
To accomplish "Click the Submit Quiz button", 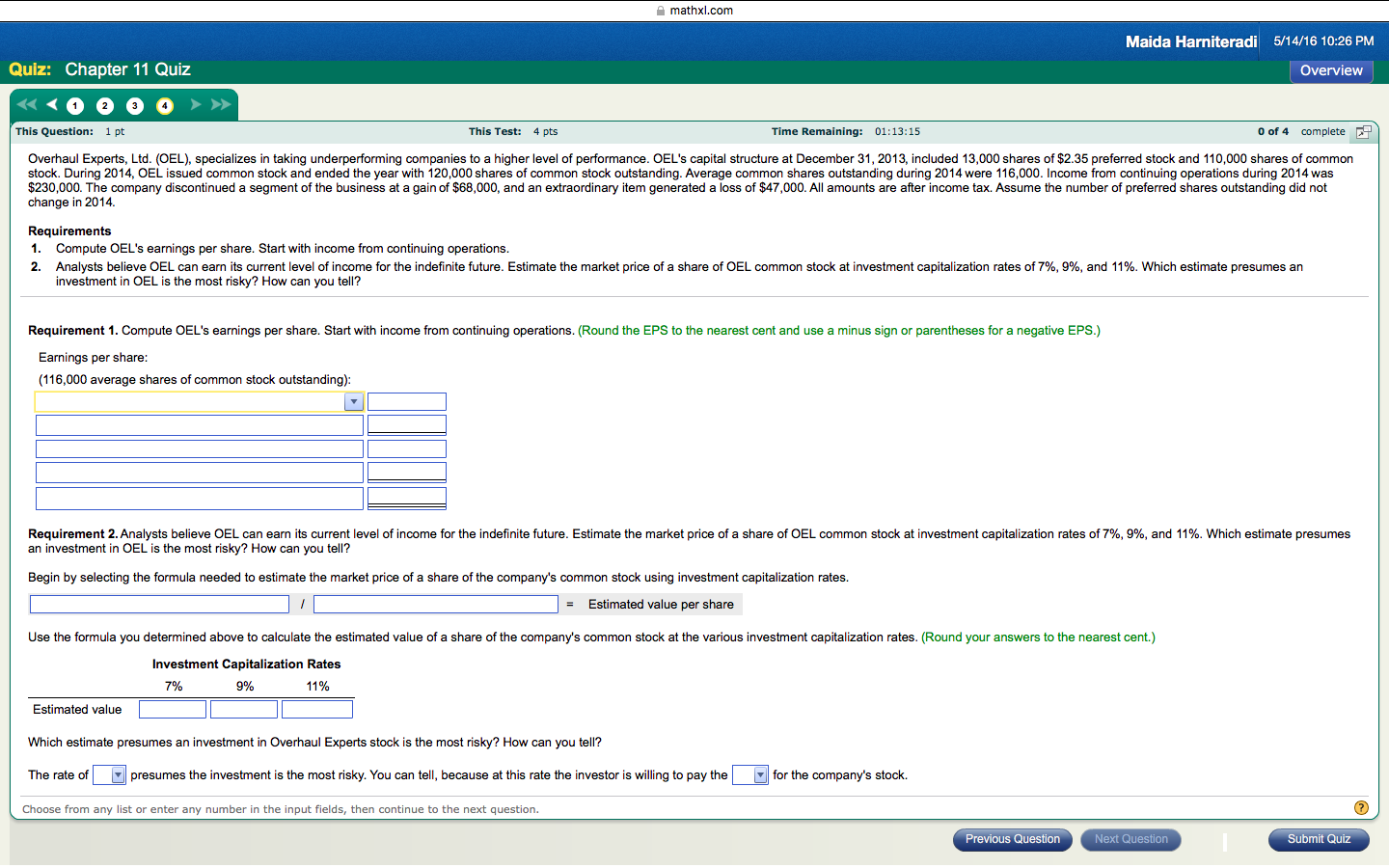I will 1319,839.
